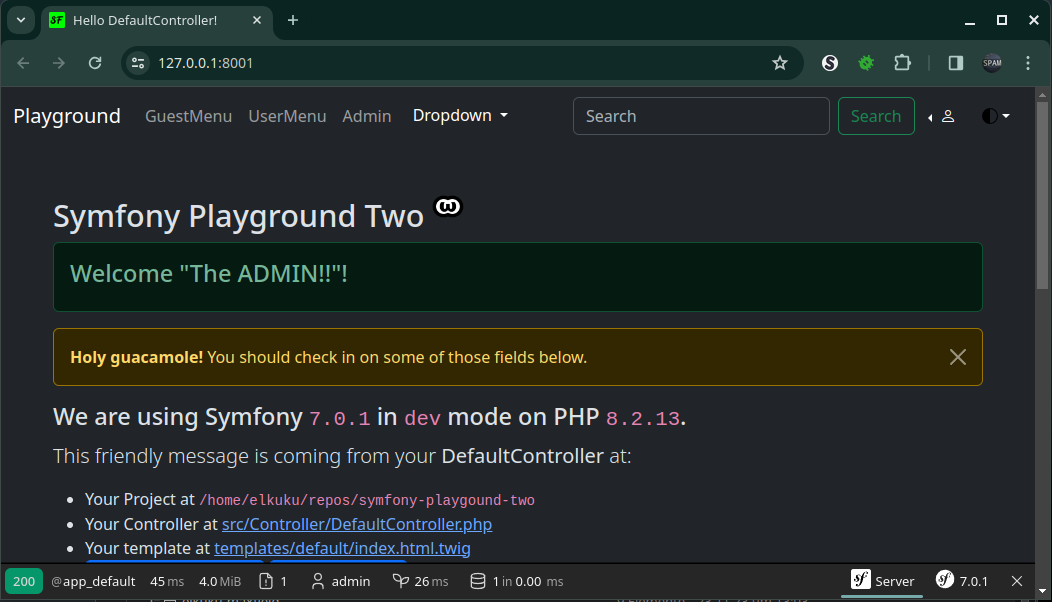Click the 200 status code in debug toolbar
Image resolution: width=1052 pixels, height=602 pixels.
(24, 581)
